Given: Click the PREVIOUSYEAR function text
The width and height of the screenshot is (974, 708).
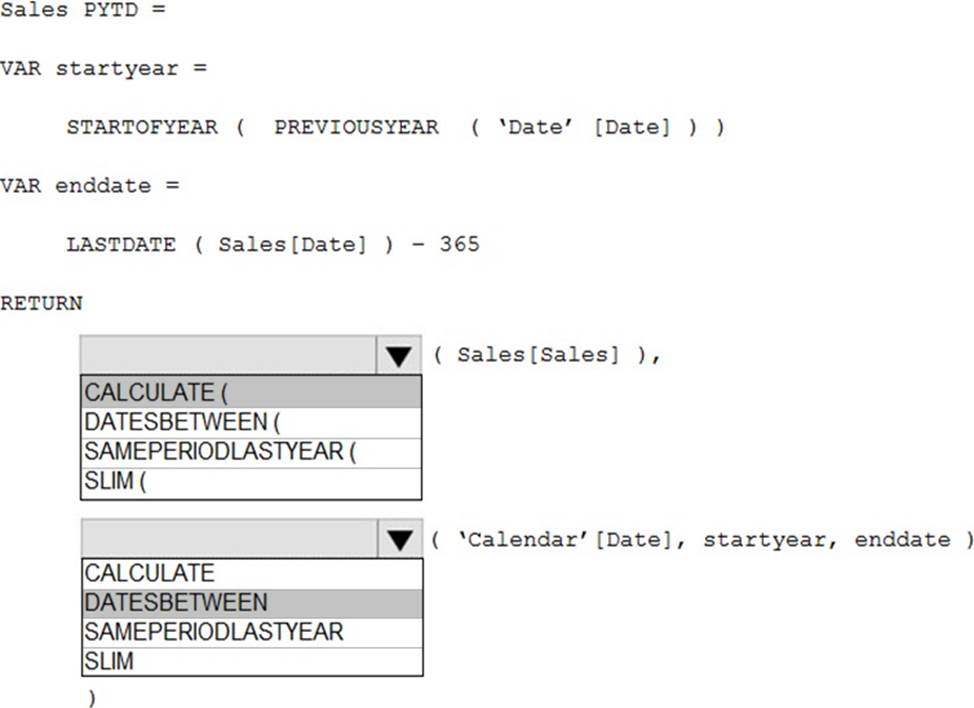Looking at the screenshot, I should (356, 127).
